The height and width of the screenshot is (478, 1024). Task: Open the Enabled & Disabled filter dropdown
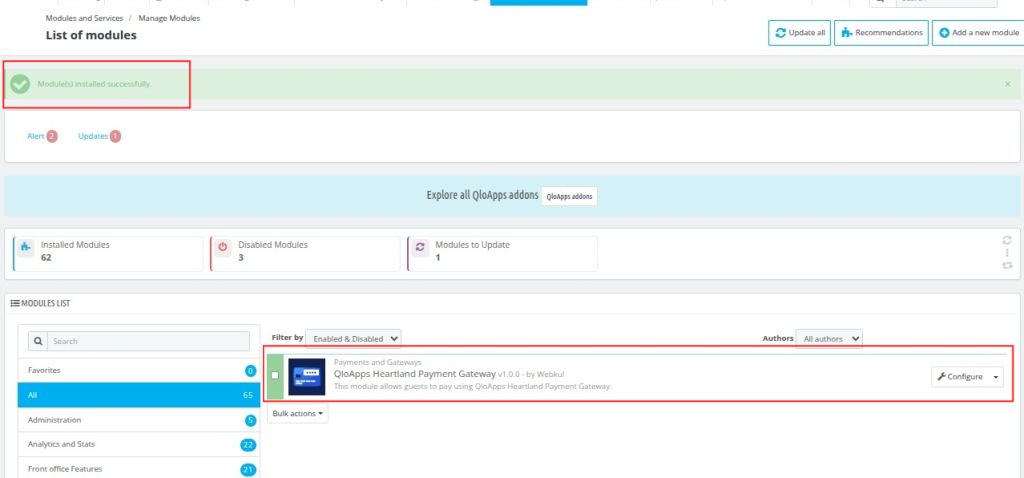click(353, 339)
